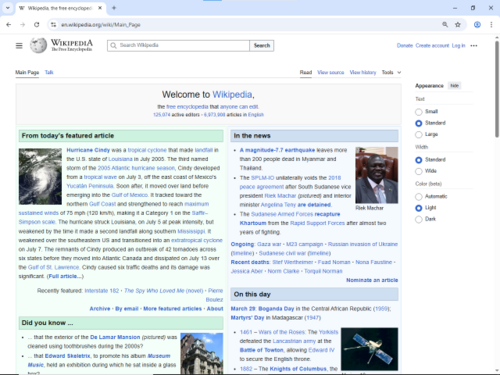Viewport: 500px width, 375px height.
Task: Open the View source tab
Action: [331, 72]
